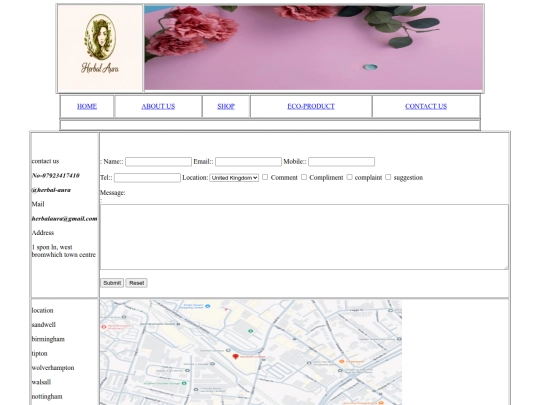540x405 pixels.
Task: Focus the Mobile input field
Action: pos(341,162)
